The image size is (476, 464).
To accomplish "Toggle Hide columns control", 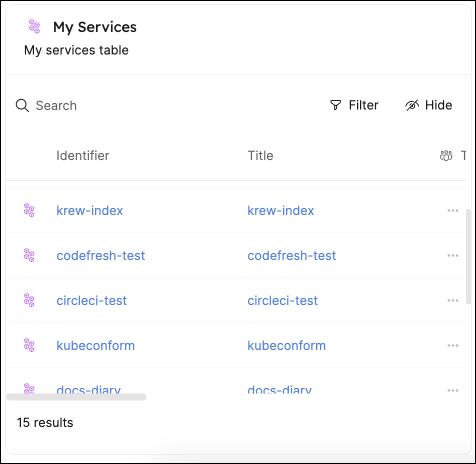I will pos(429,105).
